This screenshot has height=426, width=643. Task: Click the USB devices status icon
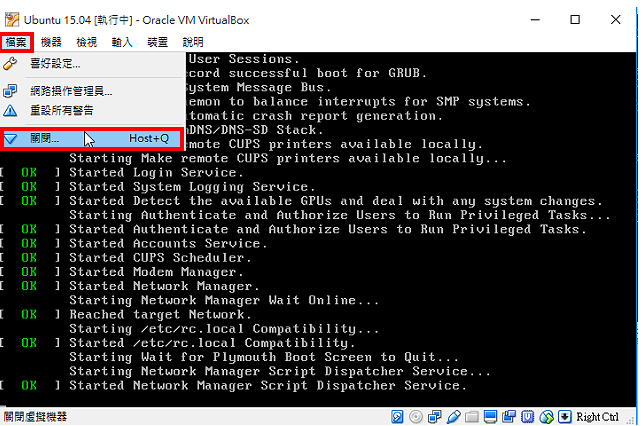453,417
